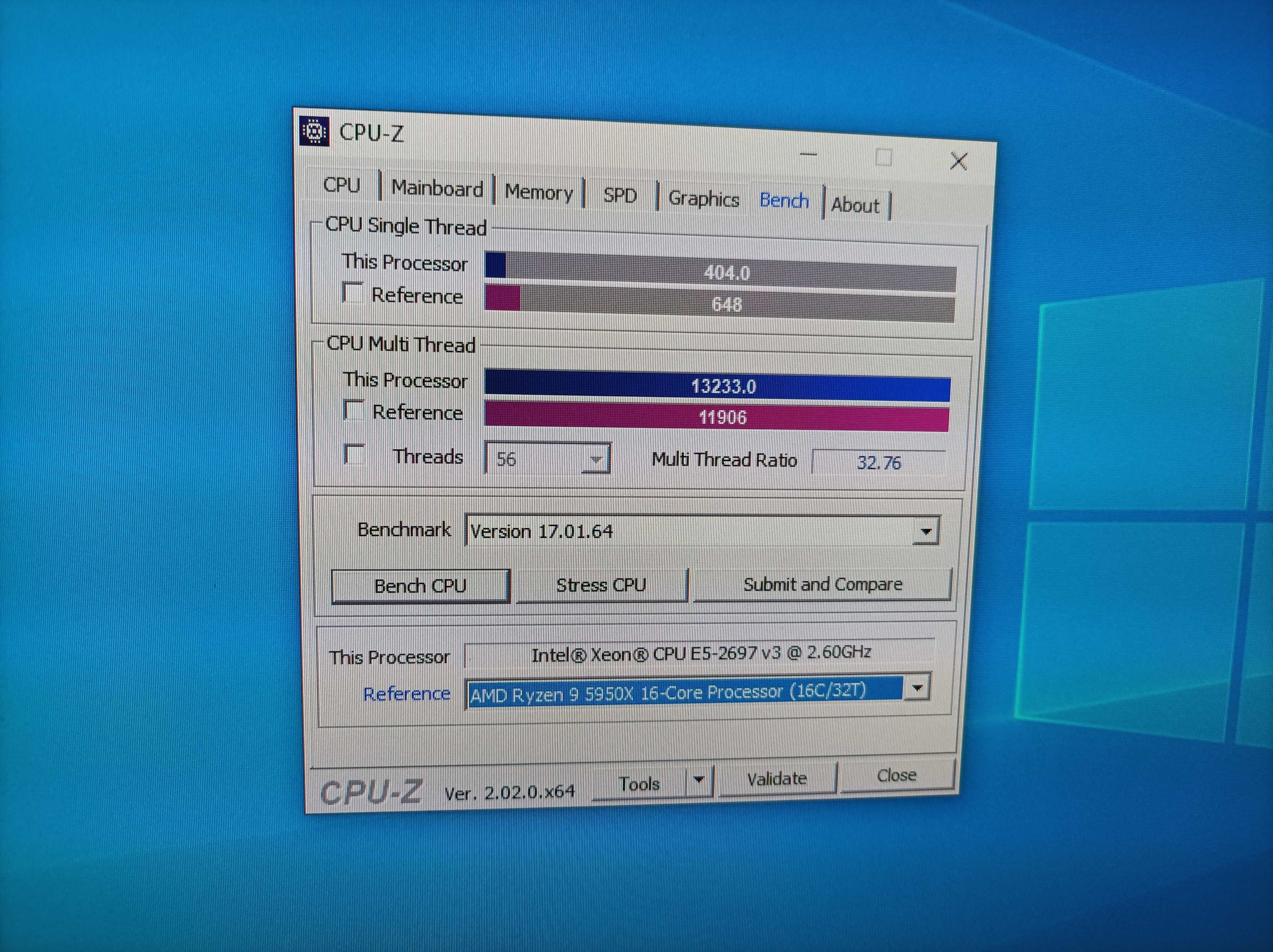This screenshot has height=952, width=1273.
Task: Click the Single Thread This Processor bar 404.0
Action: 721,272
